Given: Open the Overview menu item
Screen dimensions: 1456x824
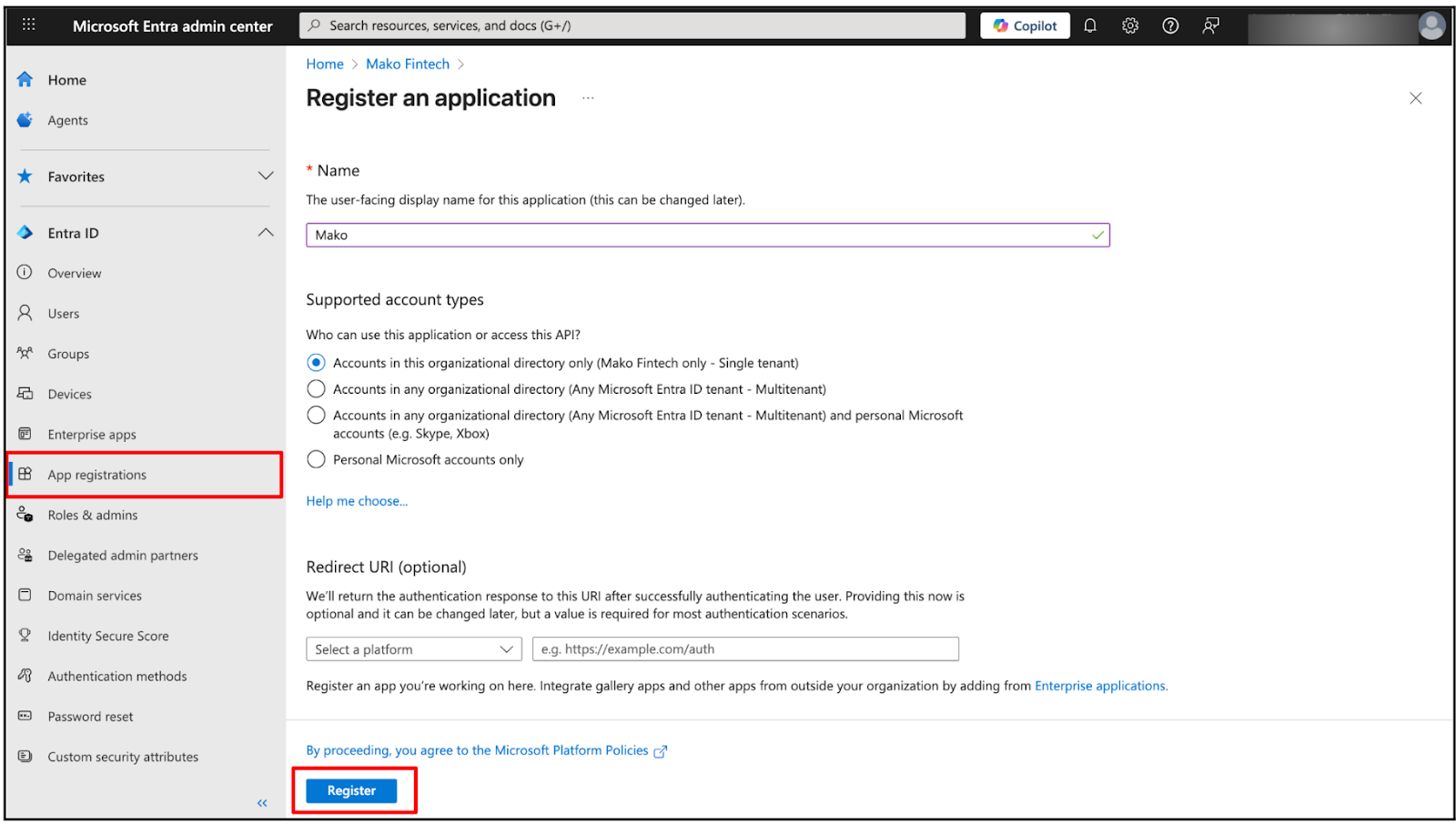Looking at the screenshot, I should [75, 273].
